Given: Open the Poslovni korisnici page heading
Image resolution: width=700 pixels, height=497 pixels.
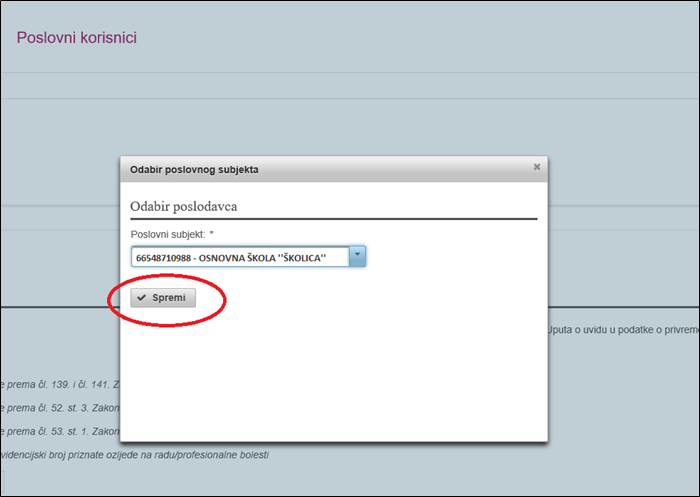Looking at the screenshot, I should click(76, 38).
